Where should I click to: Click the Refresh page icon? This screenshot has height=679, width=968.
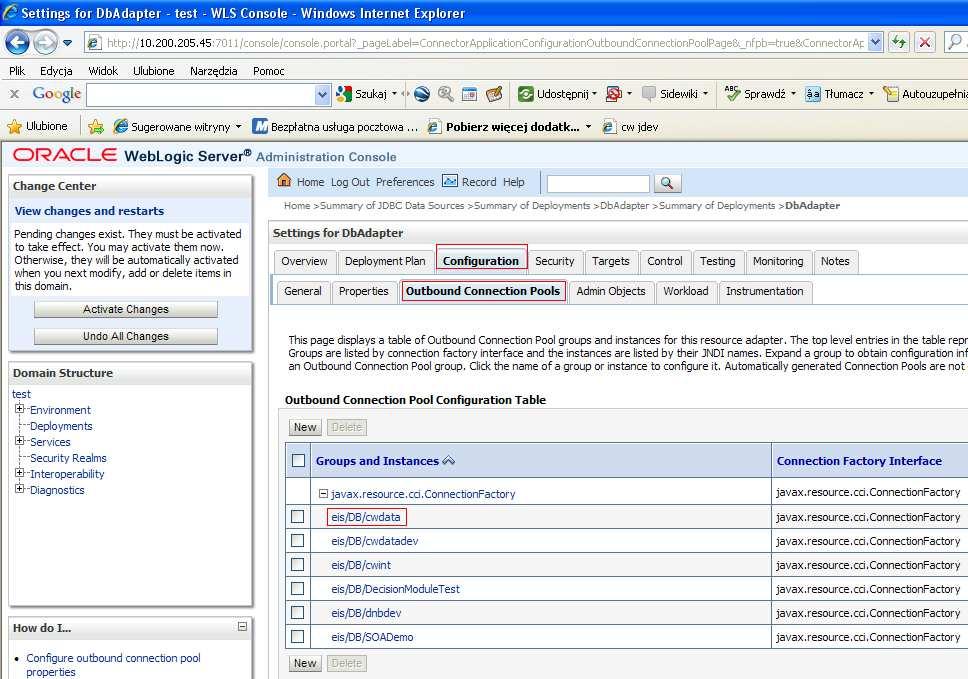point(899,42)
